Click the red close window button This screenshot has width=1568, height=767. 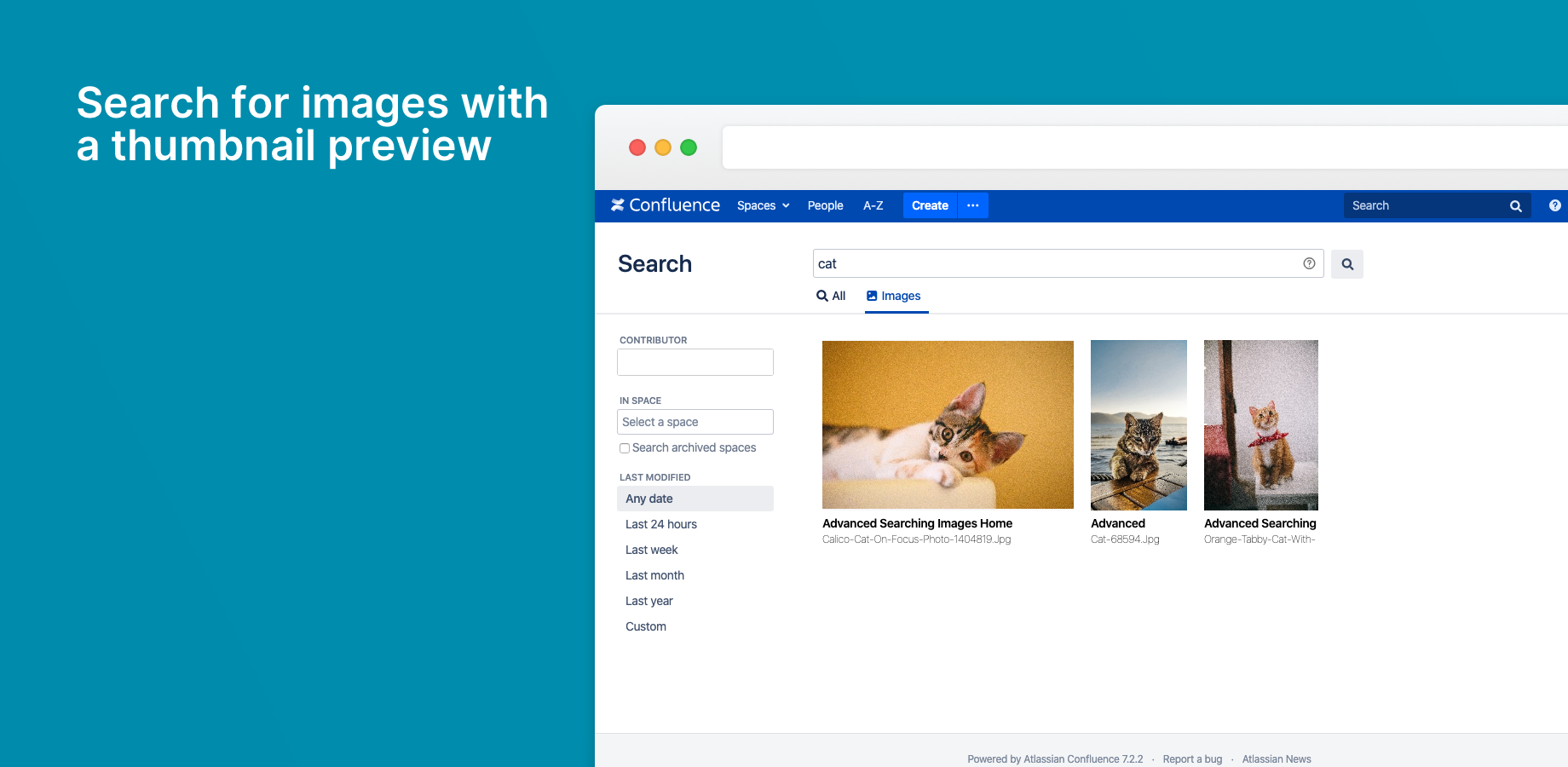pyautogui.click(x=637, y=147)
